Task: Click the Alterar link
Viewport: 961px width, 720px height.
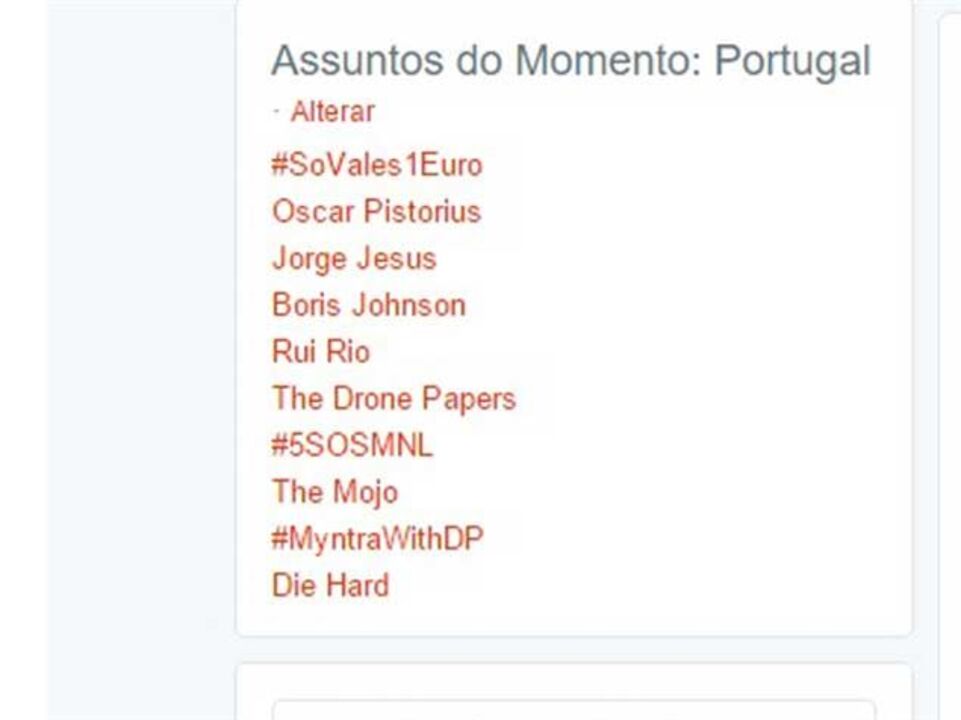Action: 332,112
